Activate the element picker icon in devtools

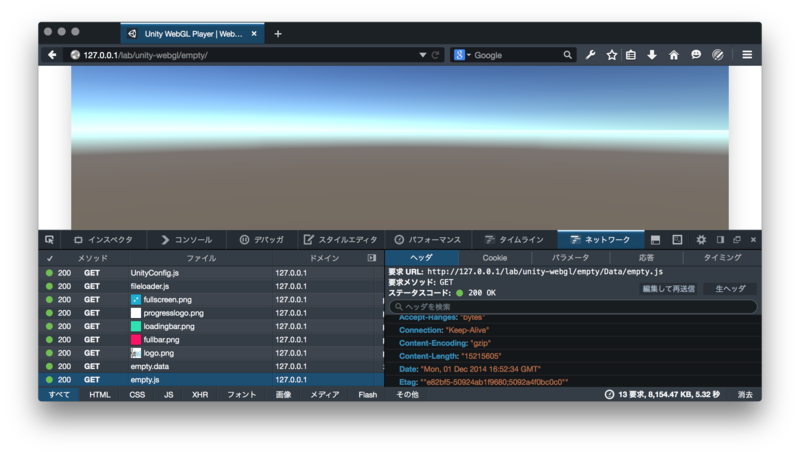(49, 240)
